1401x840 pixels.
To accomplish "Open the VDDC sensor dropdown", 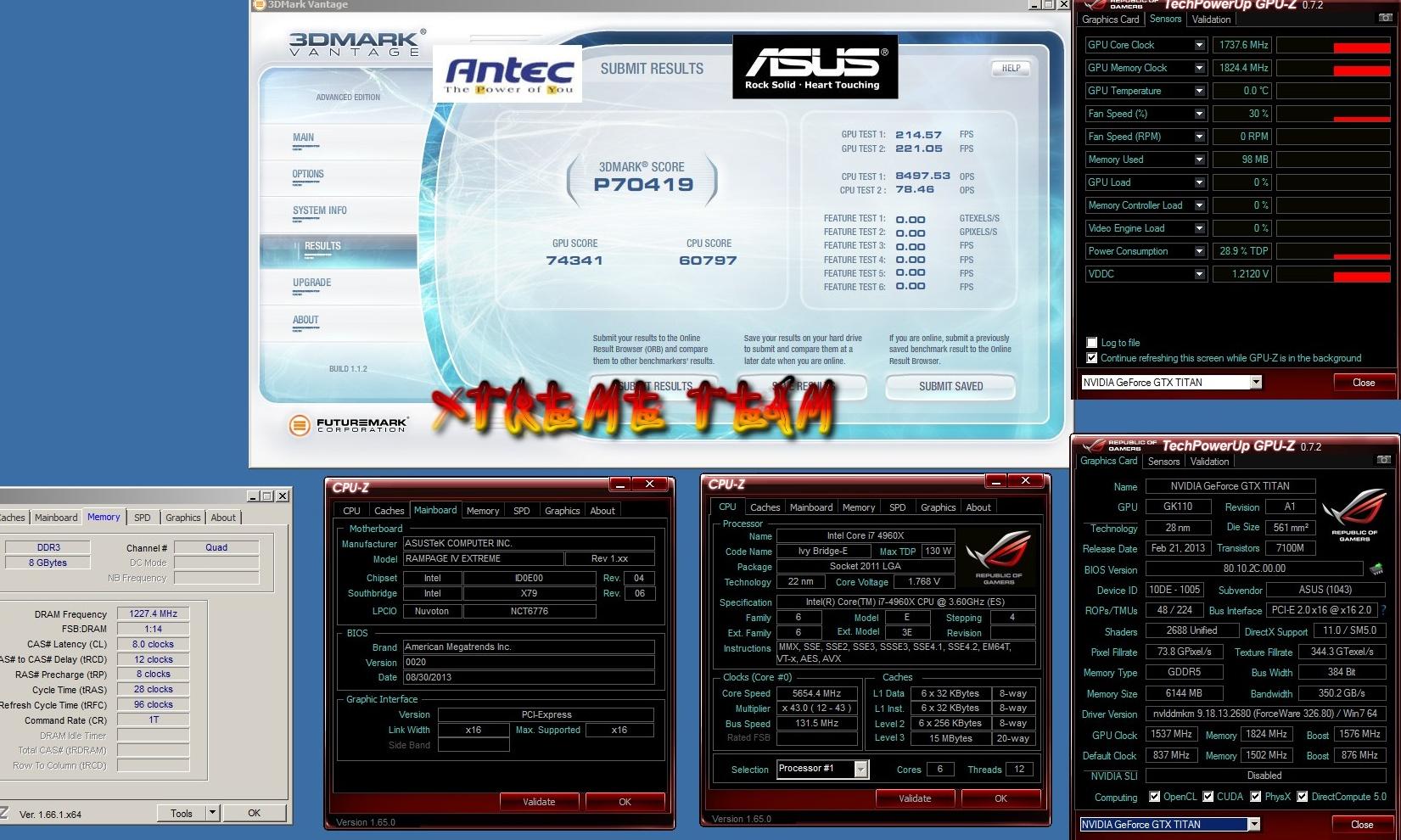I will point(1199,274).
